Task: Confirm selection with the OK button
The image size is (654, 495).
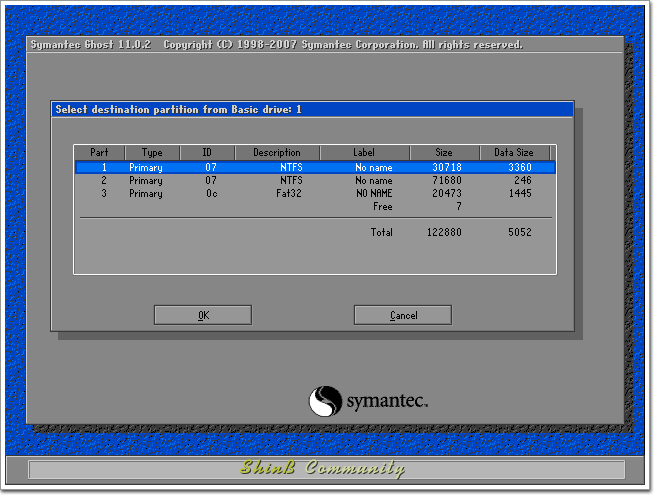Action: pos(203,315)
